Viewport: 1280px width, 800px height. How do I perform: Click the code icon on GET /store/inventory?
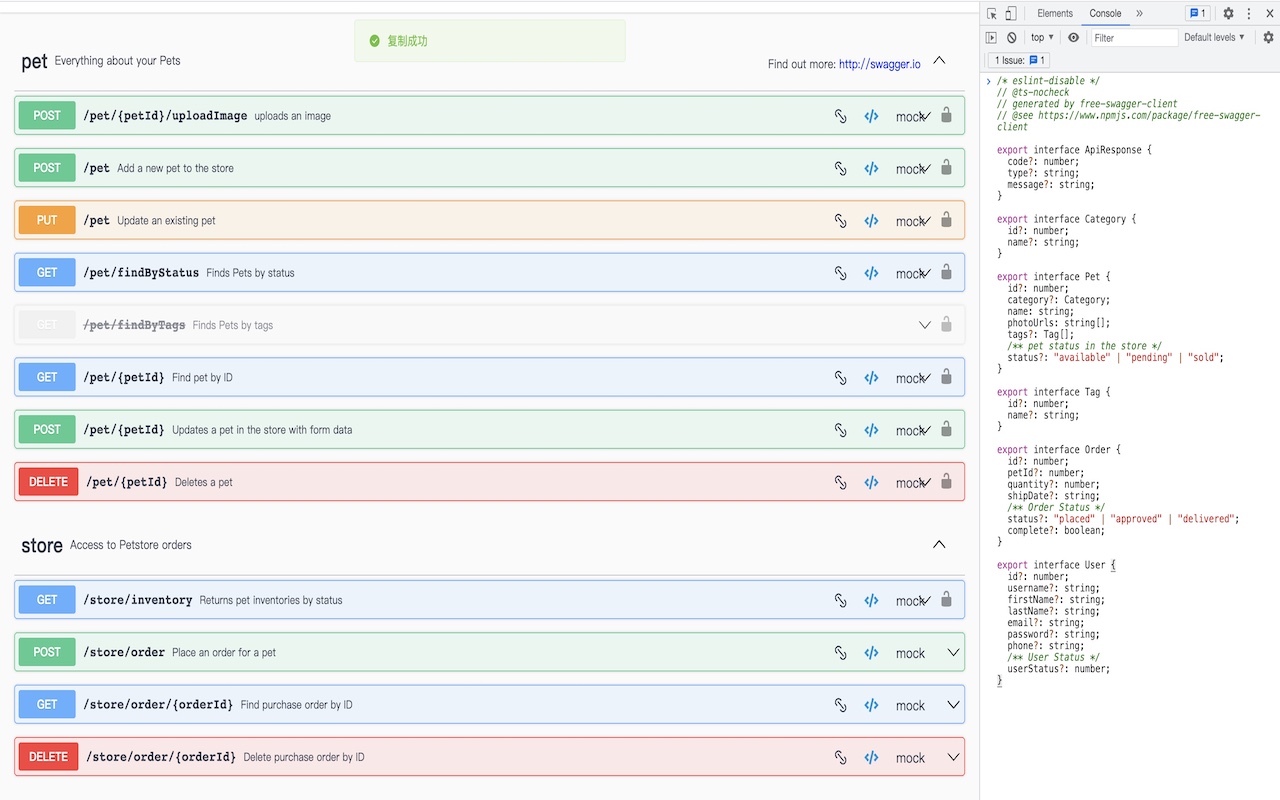(871, 601)
